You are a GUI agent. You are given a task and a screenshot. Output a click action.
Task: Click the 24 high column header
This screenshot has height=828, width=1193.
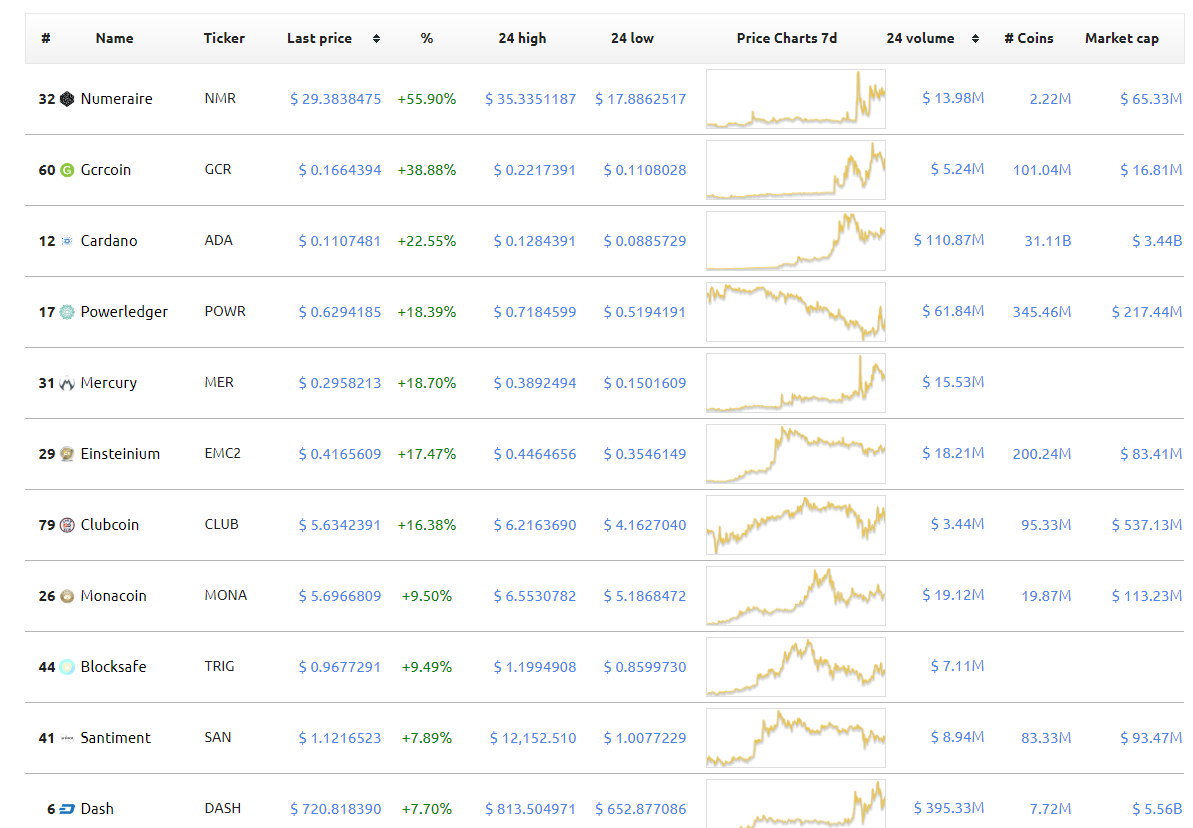[522, 38]
